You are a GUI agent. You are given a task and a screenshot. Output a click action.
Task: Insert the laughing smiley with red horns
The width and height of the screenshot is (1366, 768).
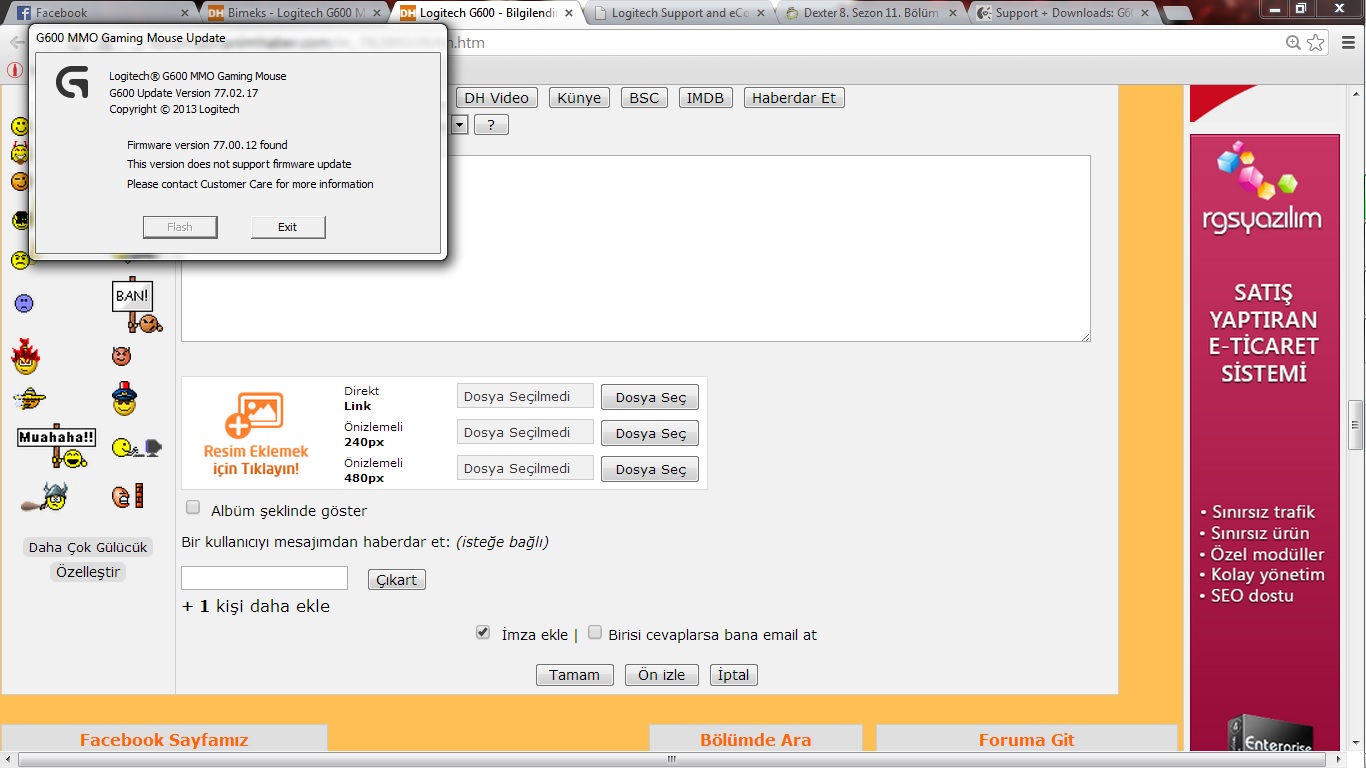pyautogui.click(x=19, y=154)
